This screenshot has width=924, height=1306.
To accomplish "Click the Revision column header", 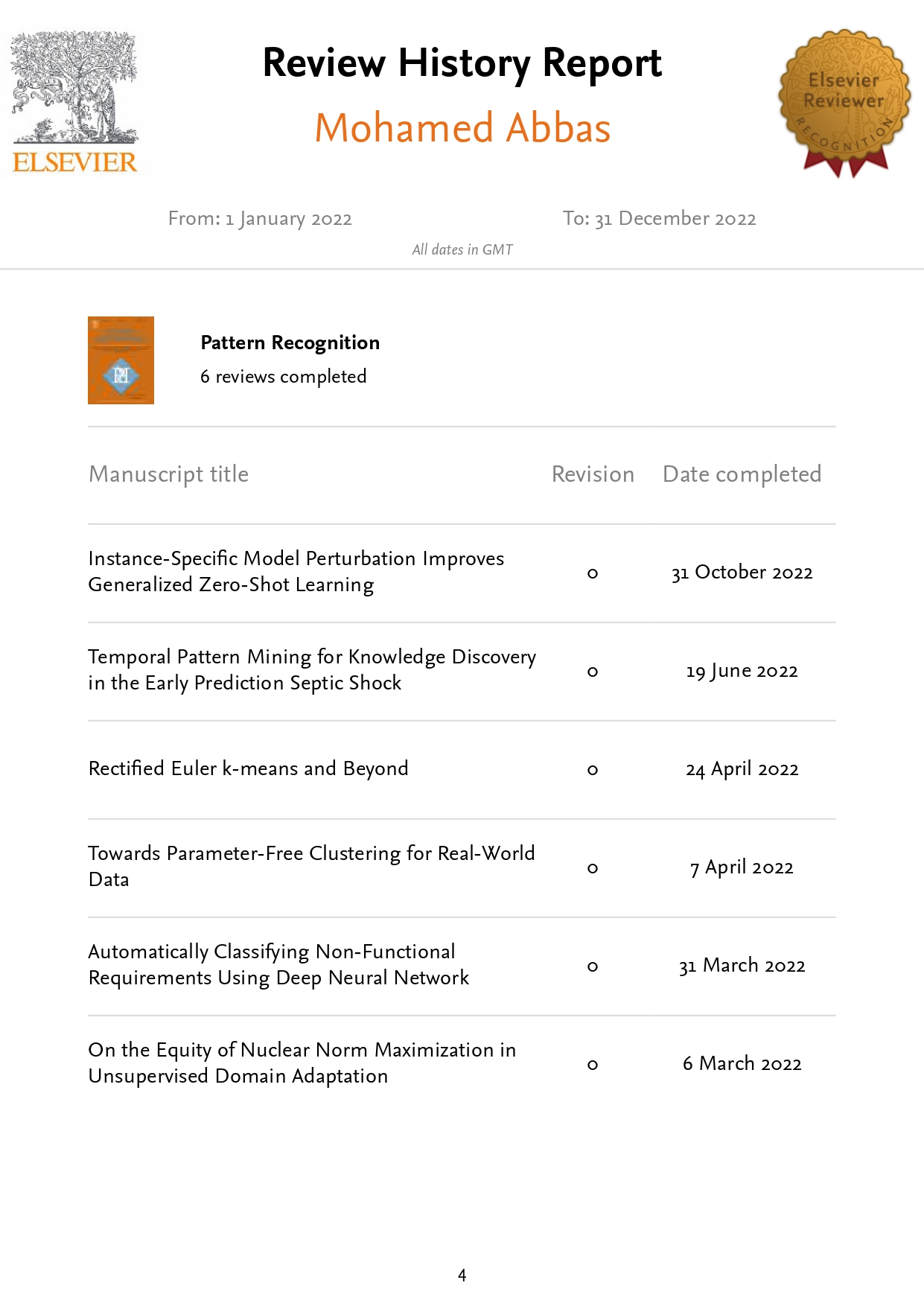I will (593, 474).
